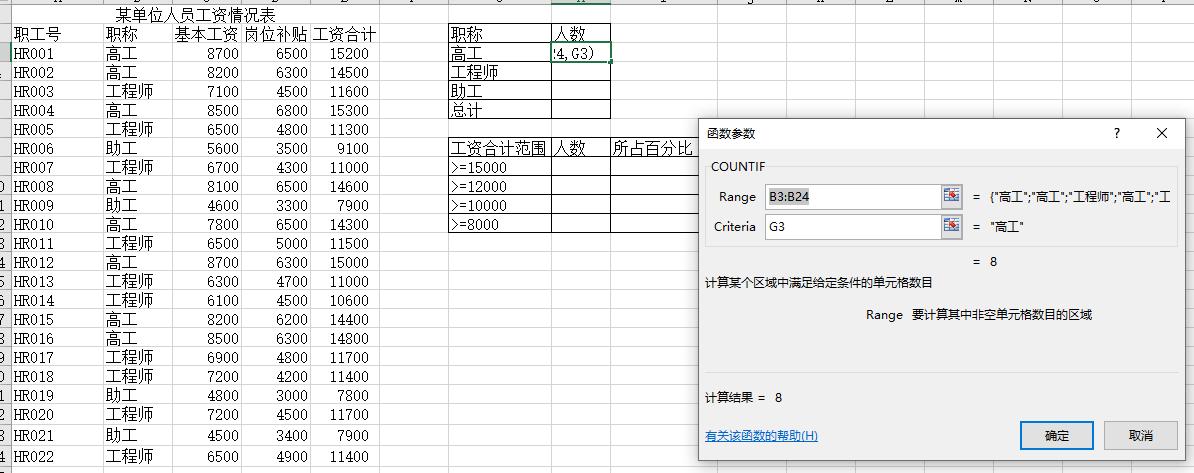
Task: Select the >=12000 cell
Action: [x=500, y=186]
